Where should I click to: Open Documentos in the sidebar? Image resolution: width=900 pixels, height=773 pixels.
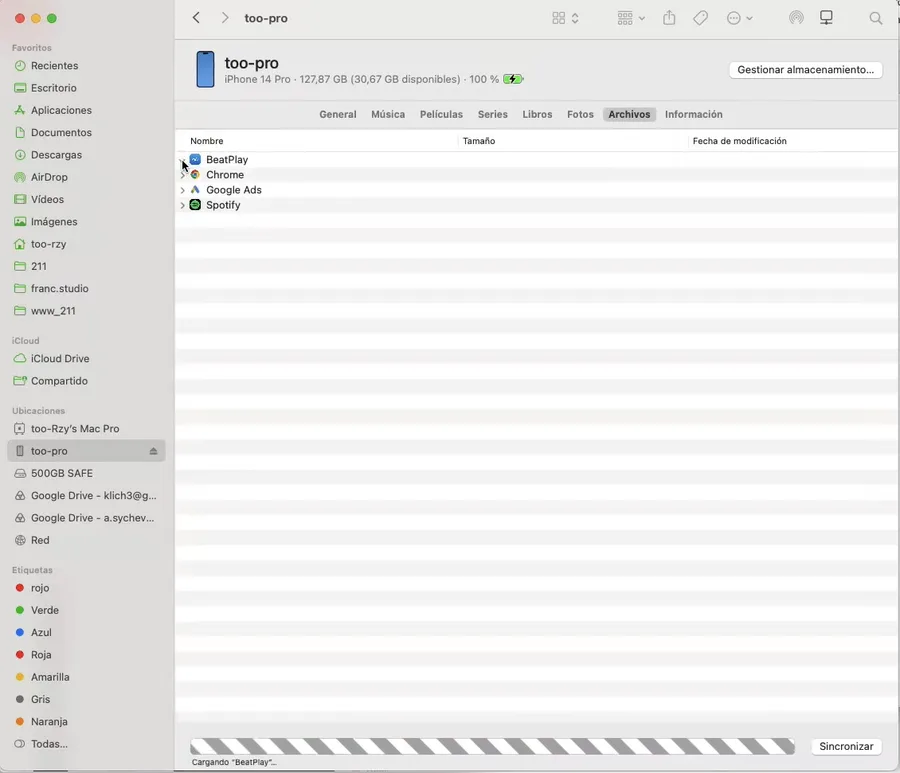pos(61,133)
